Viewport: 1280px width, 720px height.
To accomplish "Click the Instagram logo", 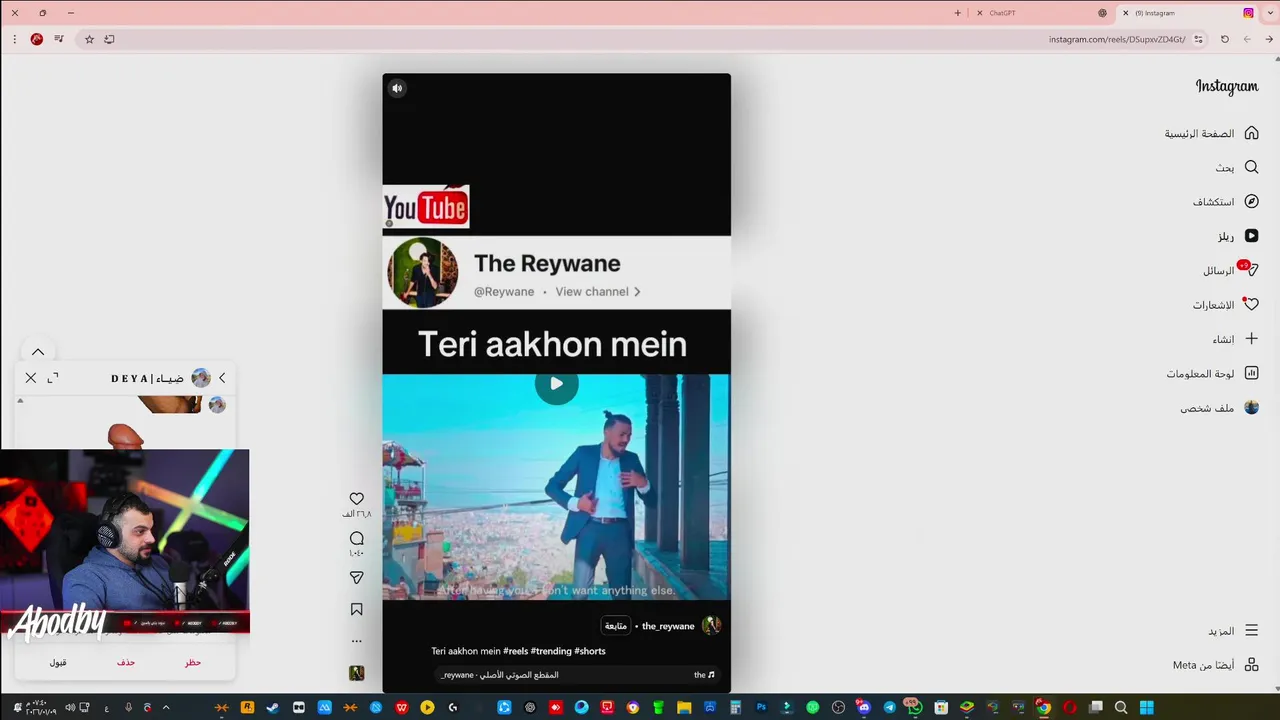I will (x=1227, y=87).
